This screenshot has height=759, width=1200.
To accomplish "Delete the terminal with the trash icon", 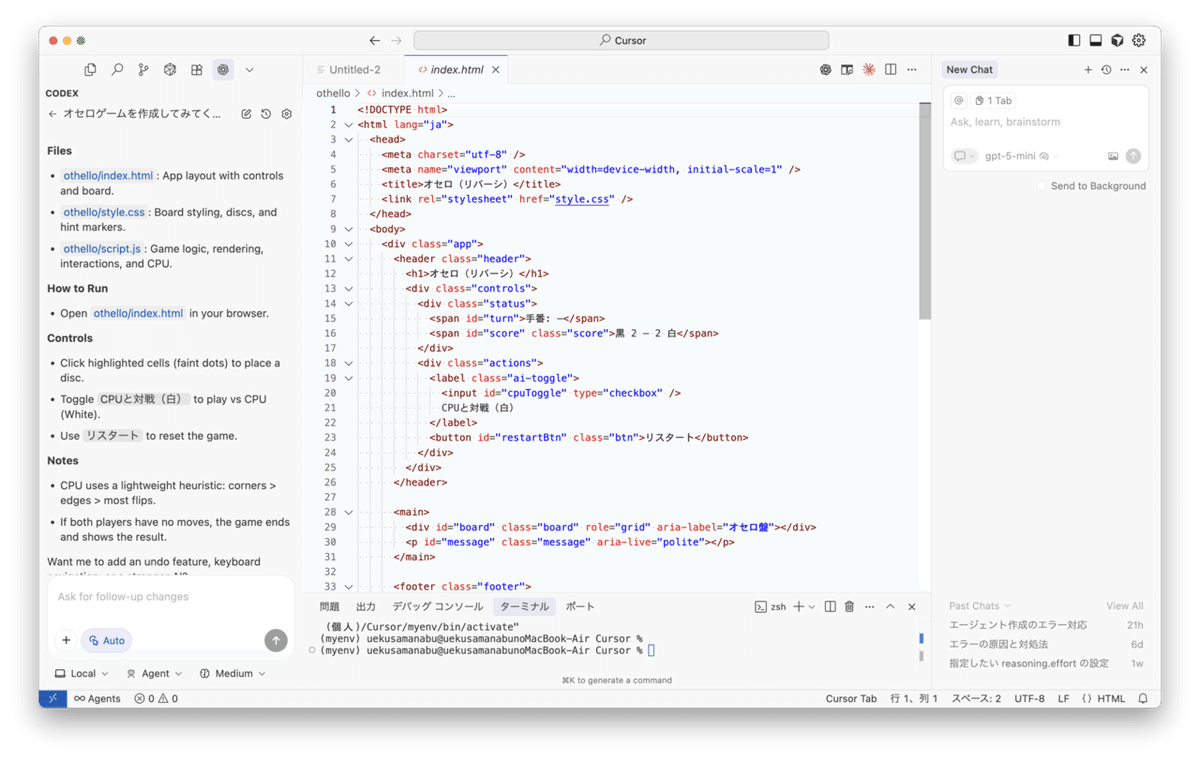I will tap(848, 606).
